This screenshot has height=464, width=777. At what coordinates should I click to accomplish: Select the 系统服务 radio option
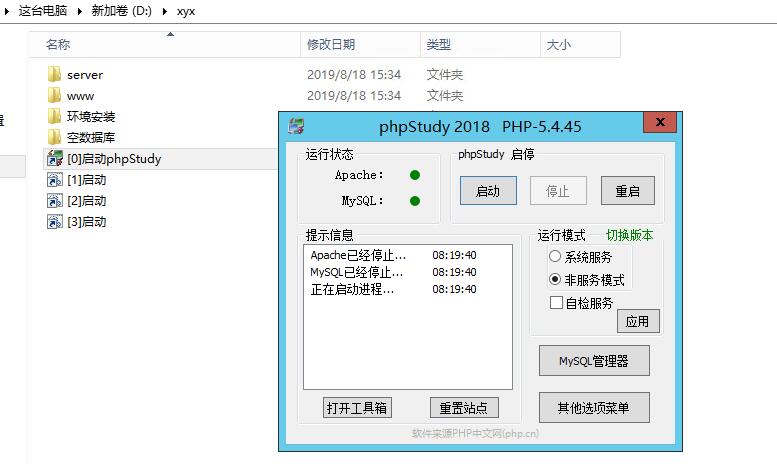point(555,258)
